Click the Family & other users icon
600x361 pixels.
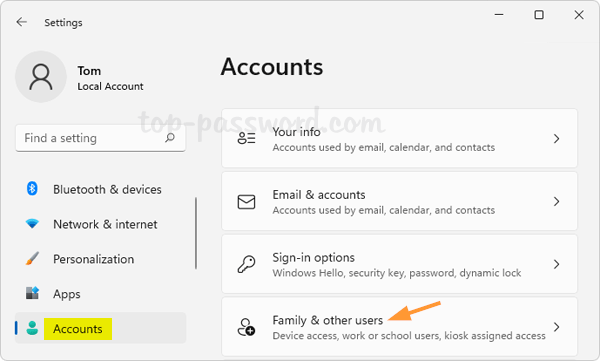(x=246, y=327)
